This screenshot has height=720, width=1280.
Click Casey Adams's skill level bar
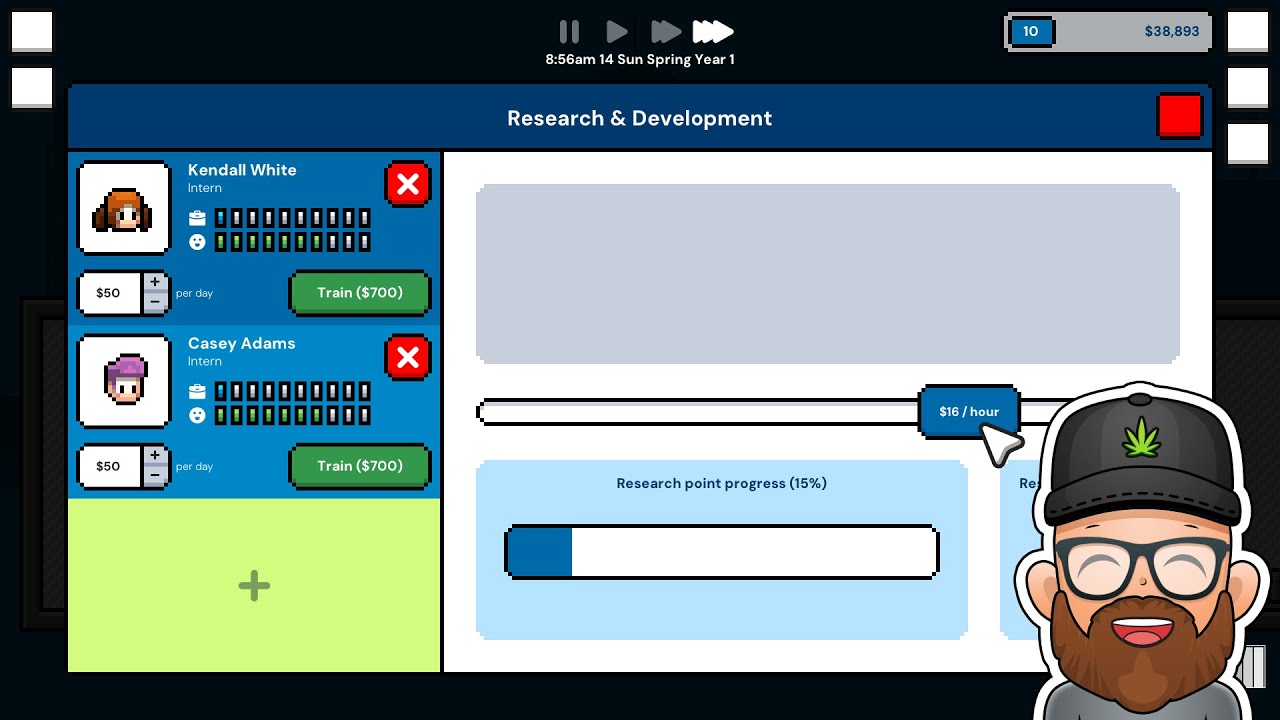pyautogui.click(x=292, y=391)
